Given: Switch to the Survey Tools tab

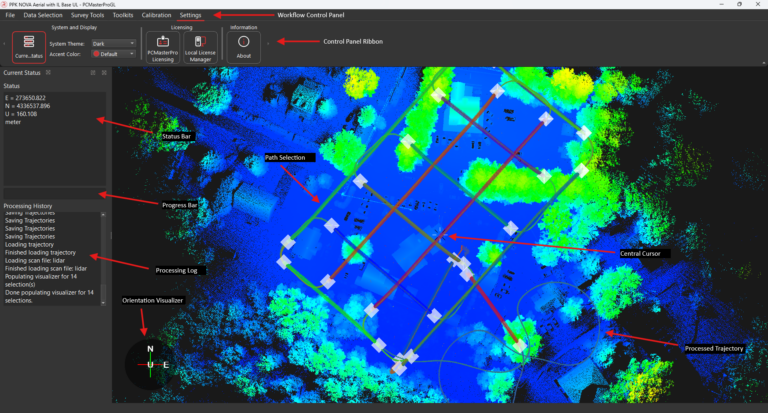Looking at the screenshot, I should 87,15.
